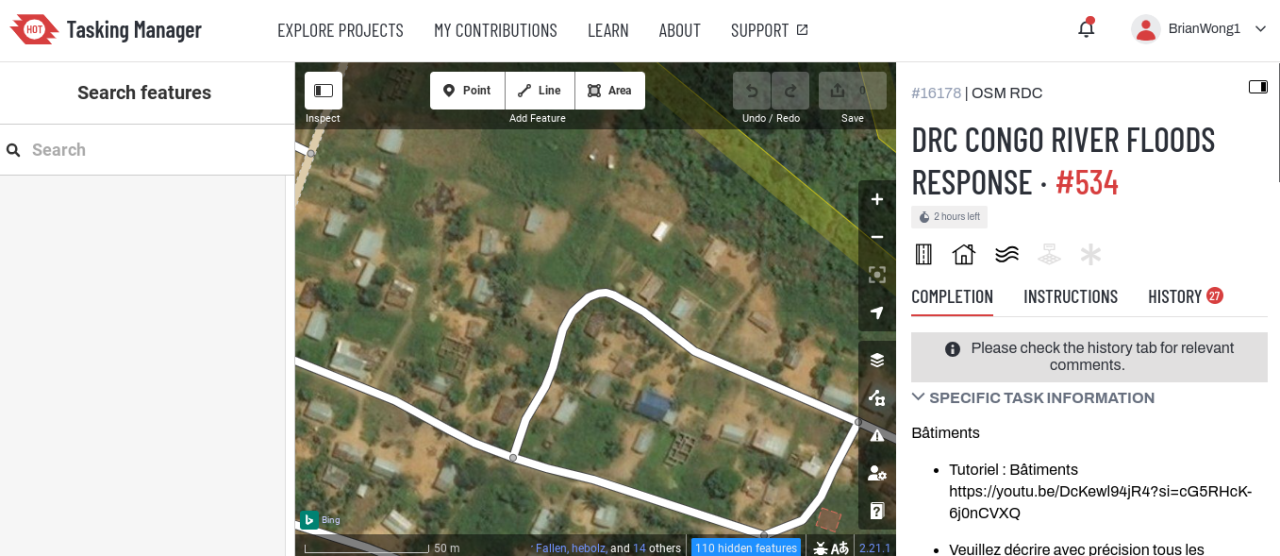Viewport: 1280px width, 556px height.
Task: Click the geolocate arrow icon
Action: [x=877, y=313]
